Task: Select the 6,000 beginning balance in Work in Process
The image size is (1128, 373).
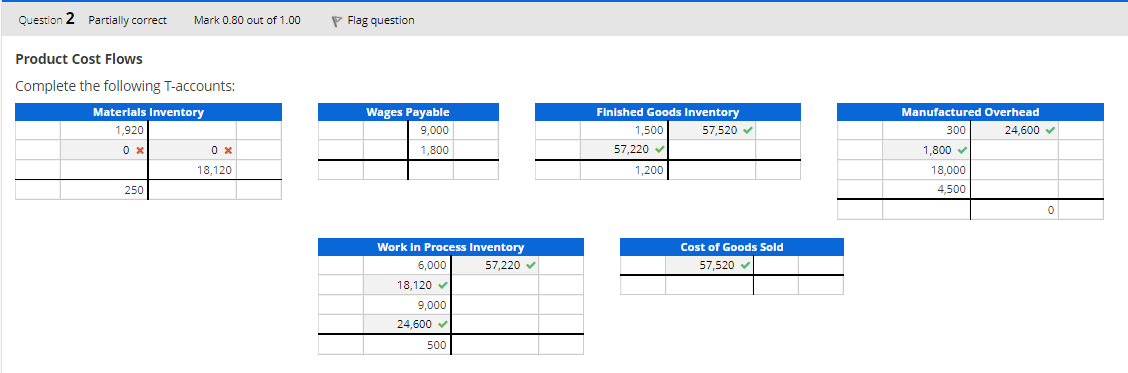Action: (x=406, y=265)
